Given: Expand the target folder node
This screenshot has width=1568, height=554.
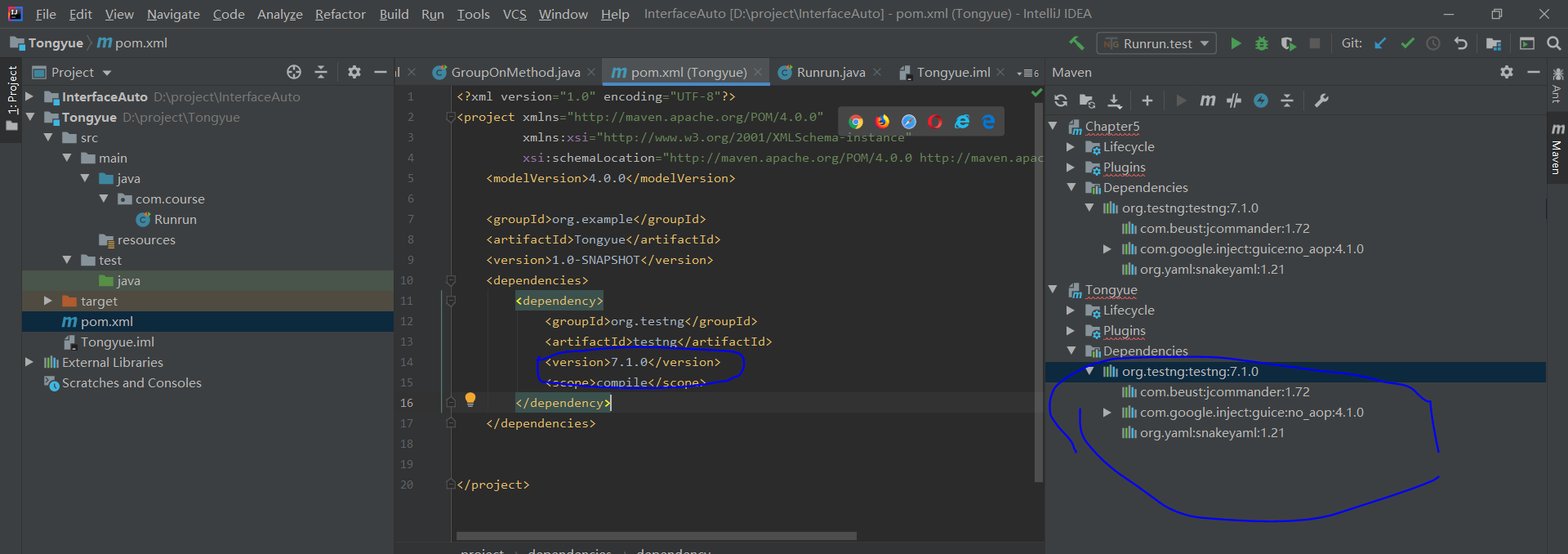Looking at the screenshot, I should 48,301.
